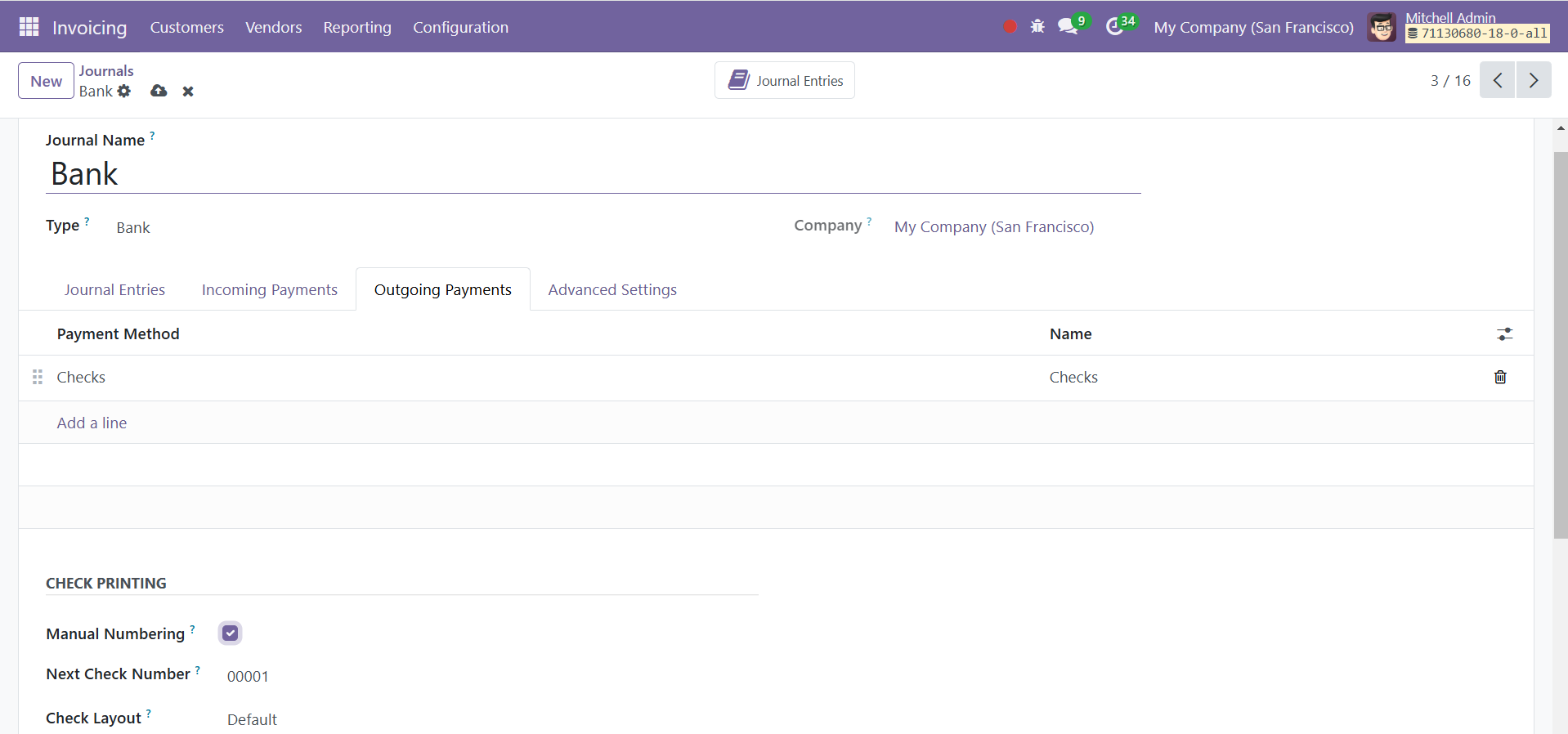Open the Customers menu

186,27
